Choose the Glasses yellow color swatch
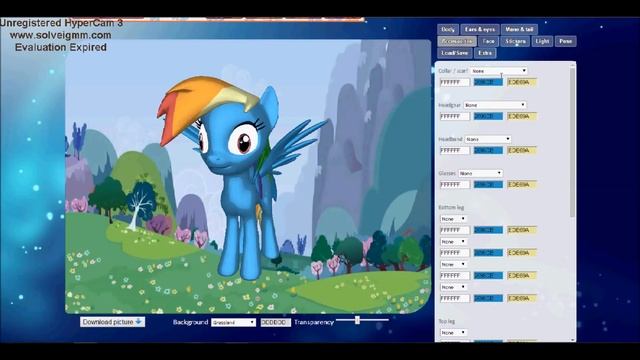Image resolution: width=640 pixels, height=360 pixels. [x=522, y=185]
